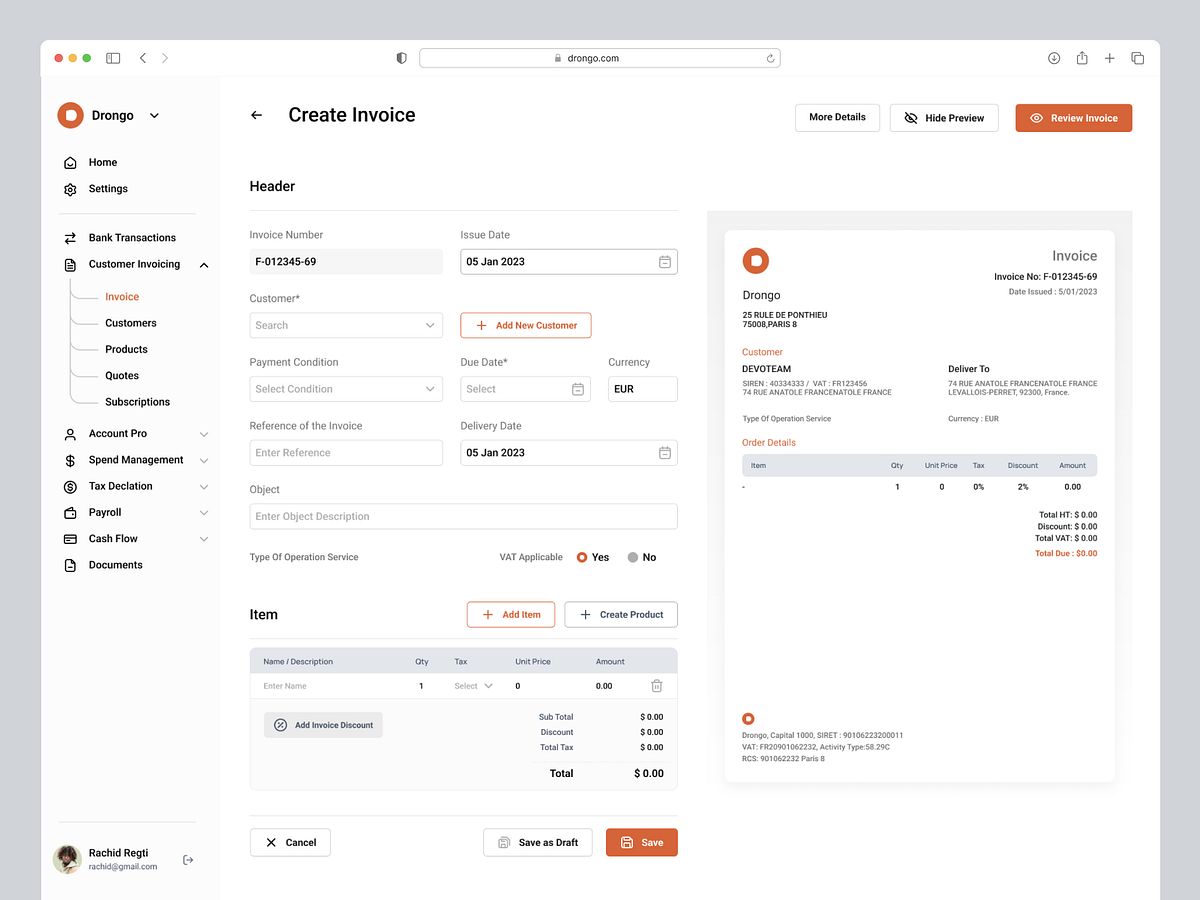Screen dimensions: 1200x900
Task: Select Yes for VAT Applicable
Action: tap(581, 557)
